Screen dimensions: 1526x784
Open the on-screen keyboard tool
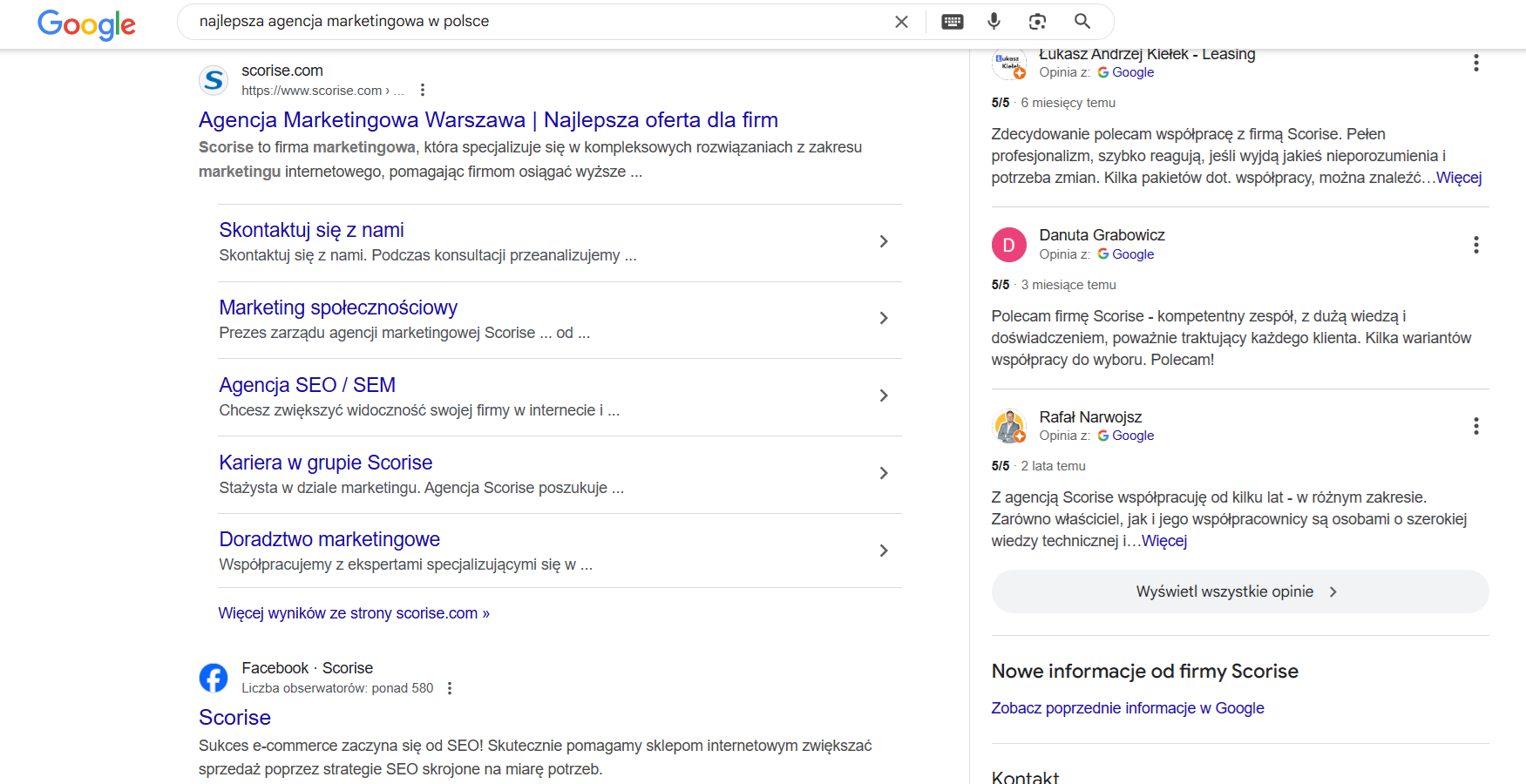(x=953, y=22)
